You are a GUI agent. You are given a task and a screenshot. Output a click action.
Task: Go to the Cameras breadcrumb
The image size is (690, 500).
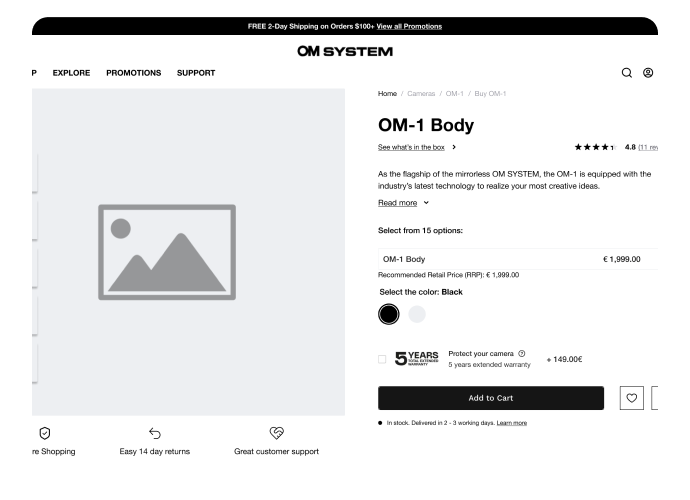pos(421,94)
